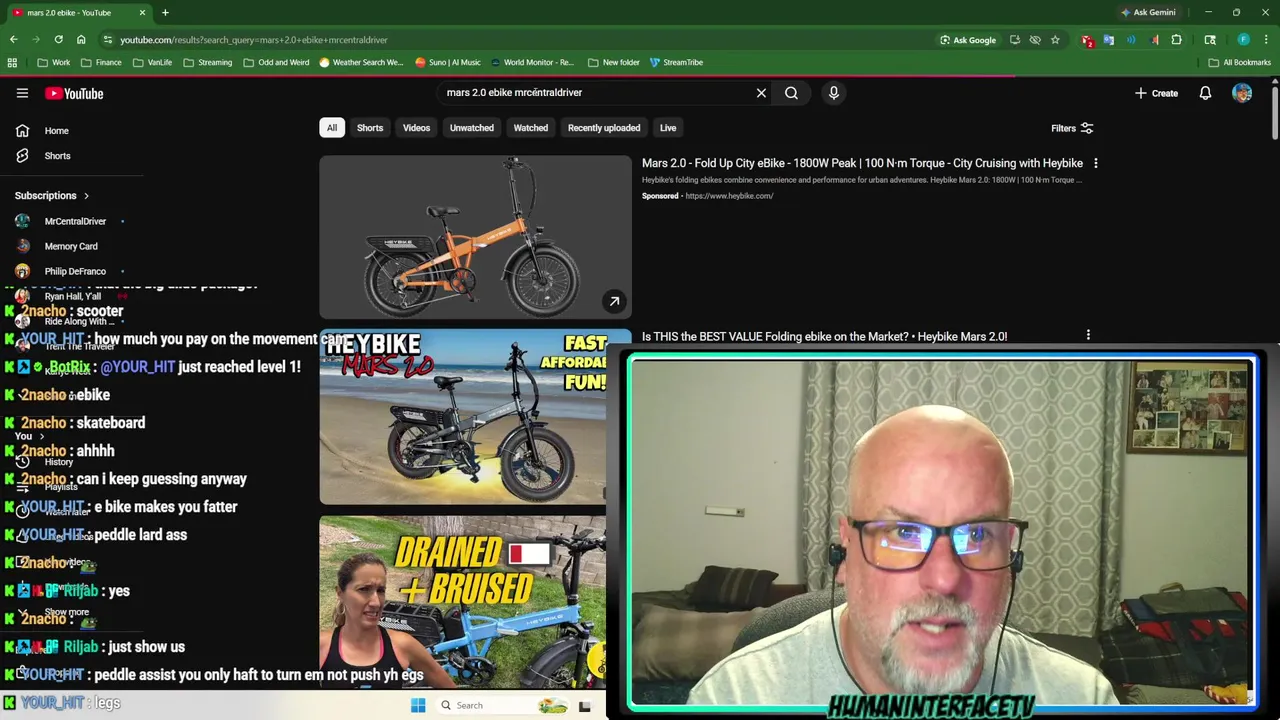
Task: Open a new browser tab with plus
Action: (x=165, y=13)
